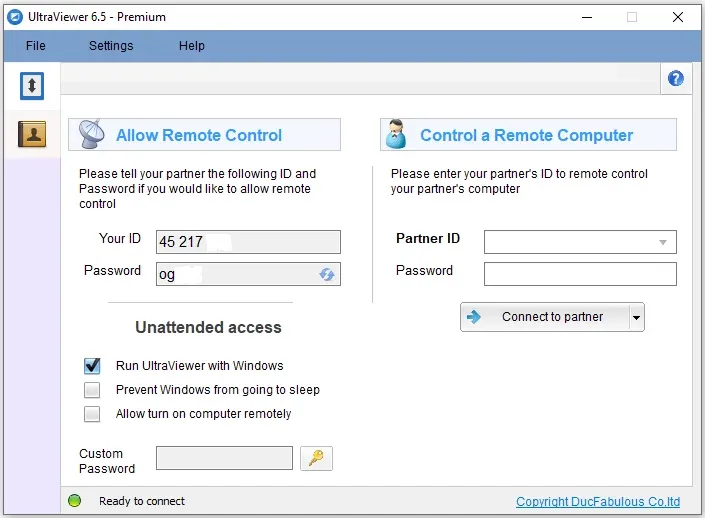Click the person icon beside Control a Remote Computer

tap(396, 134)
